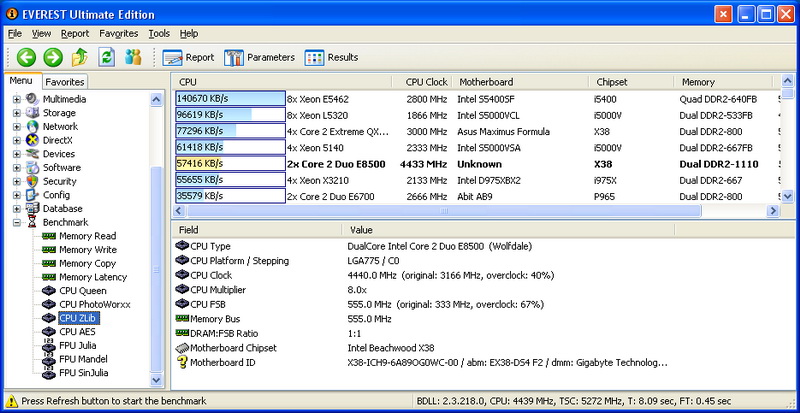Click the 140670 KB/s result bar
800x413 pixels.
point(230,99)
